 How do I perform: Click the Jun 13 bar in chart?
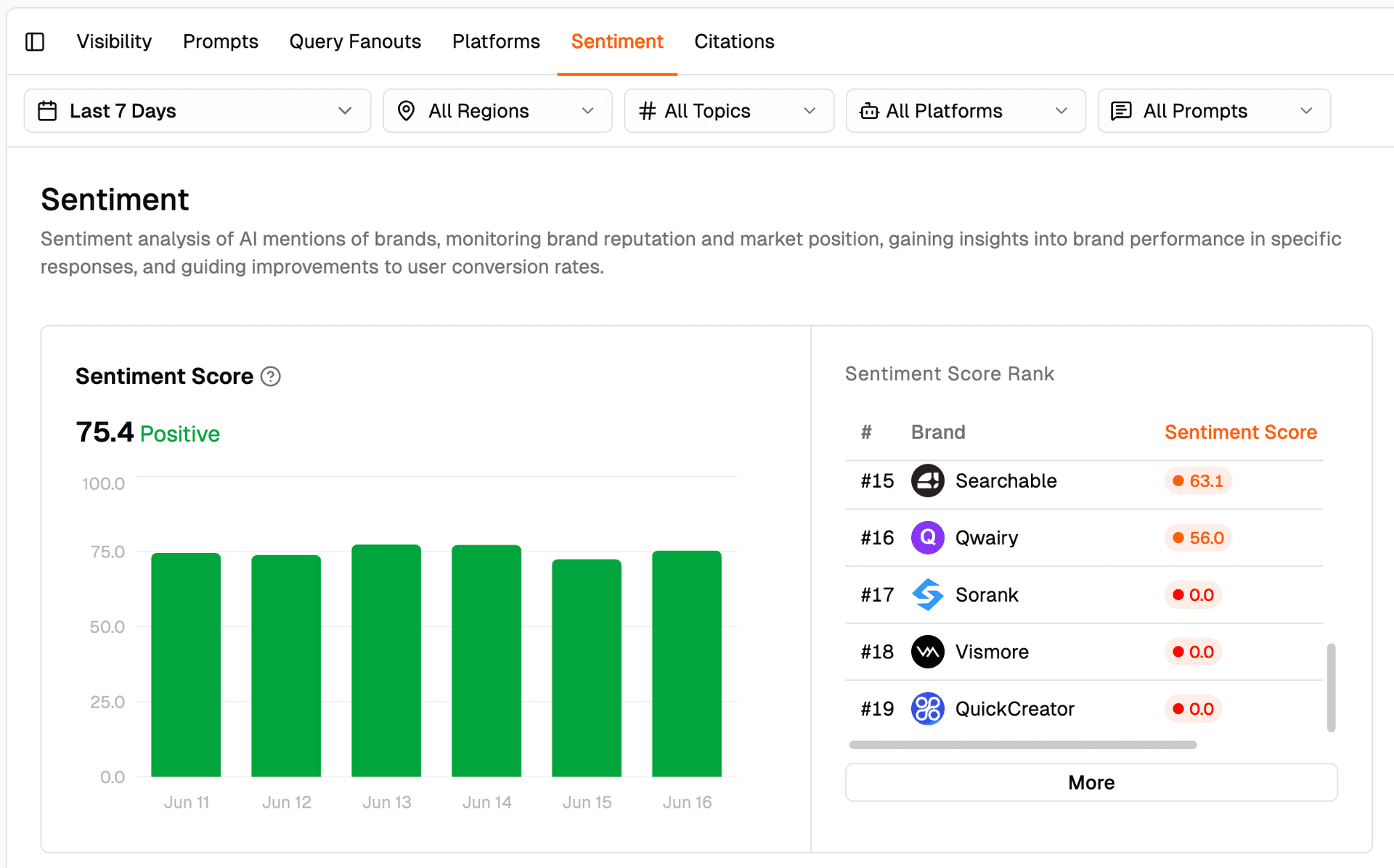tap(386, 660)
